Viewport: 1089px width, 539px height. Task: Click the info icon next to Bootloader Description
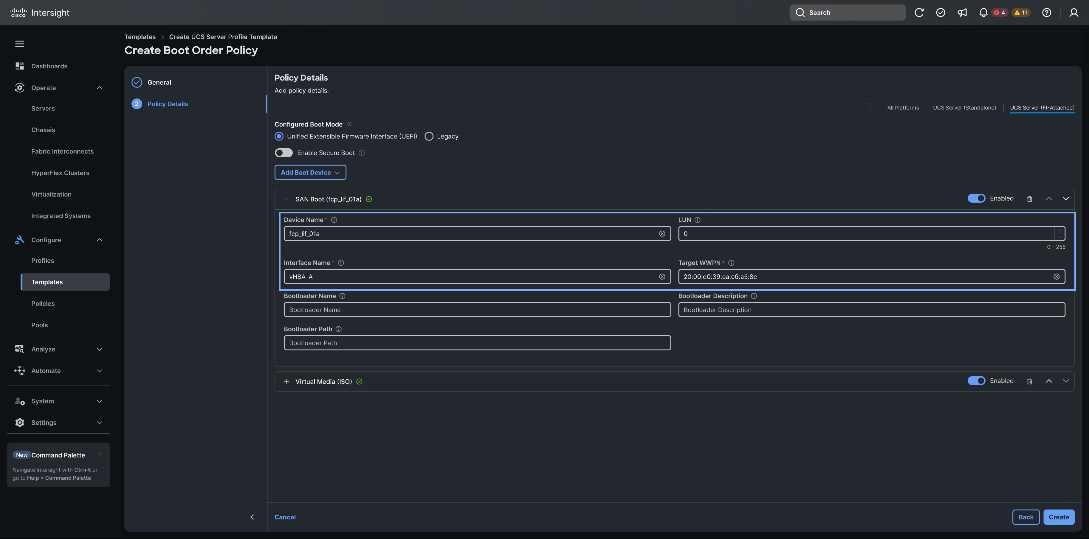click(x=754, y=296)
